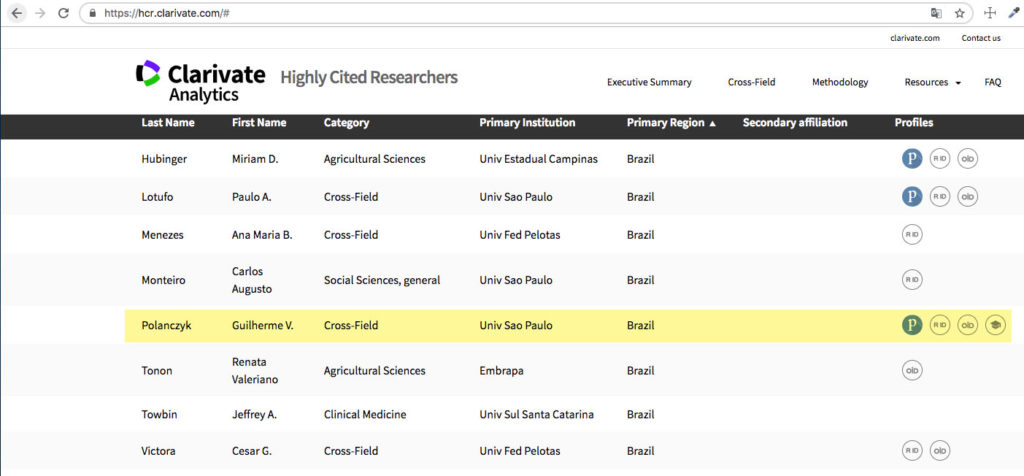Open ResearcherID icon in Victora row

912,451
